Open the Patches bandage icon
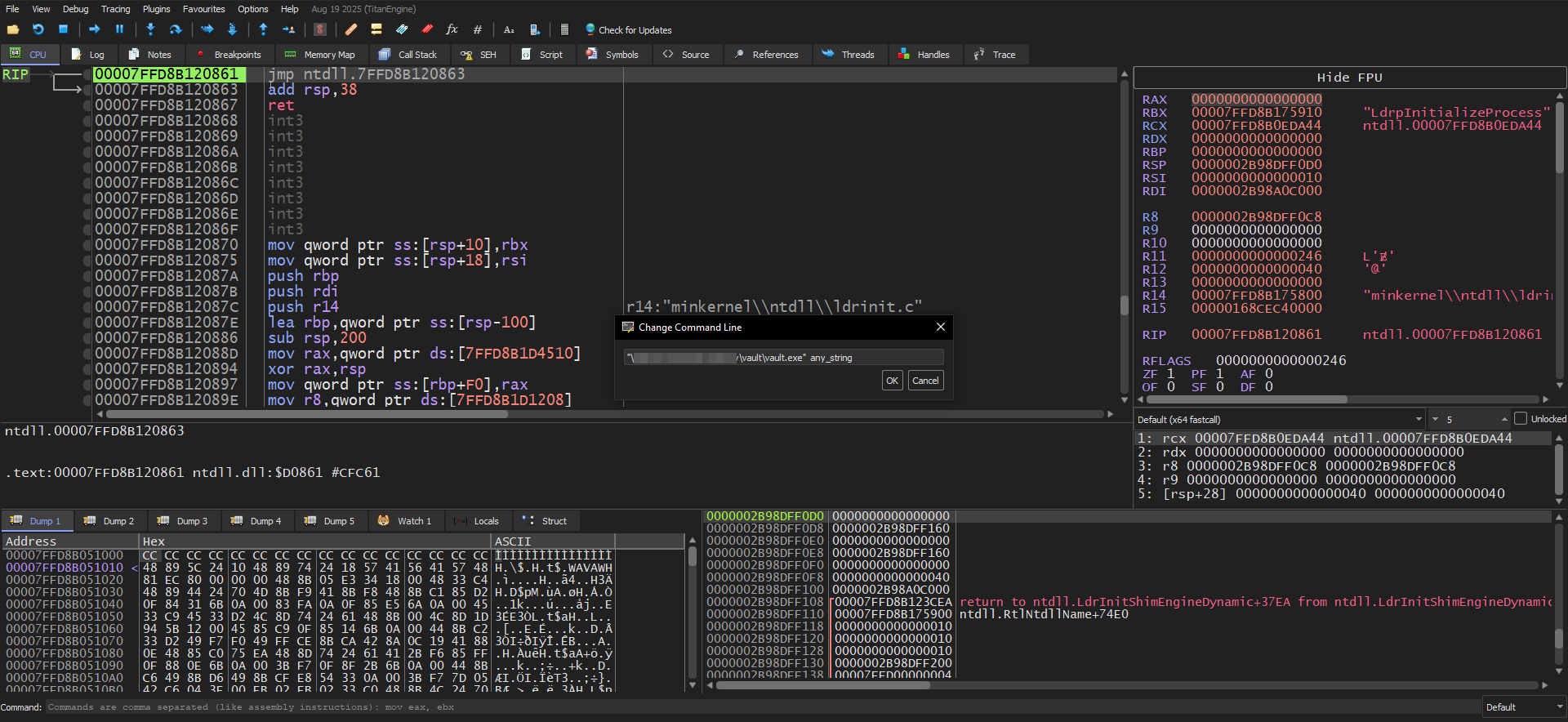This screenshot has width=1568, height=722. (351, 29)
